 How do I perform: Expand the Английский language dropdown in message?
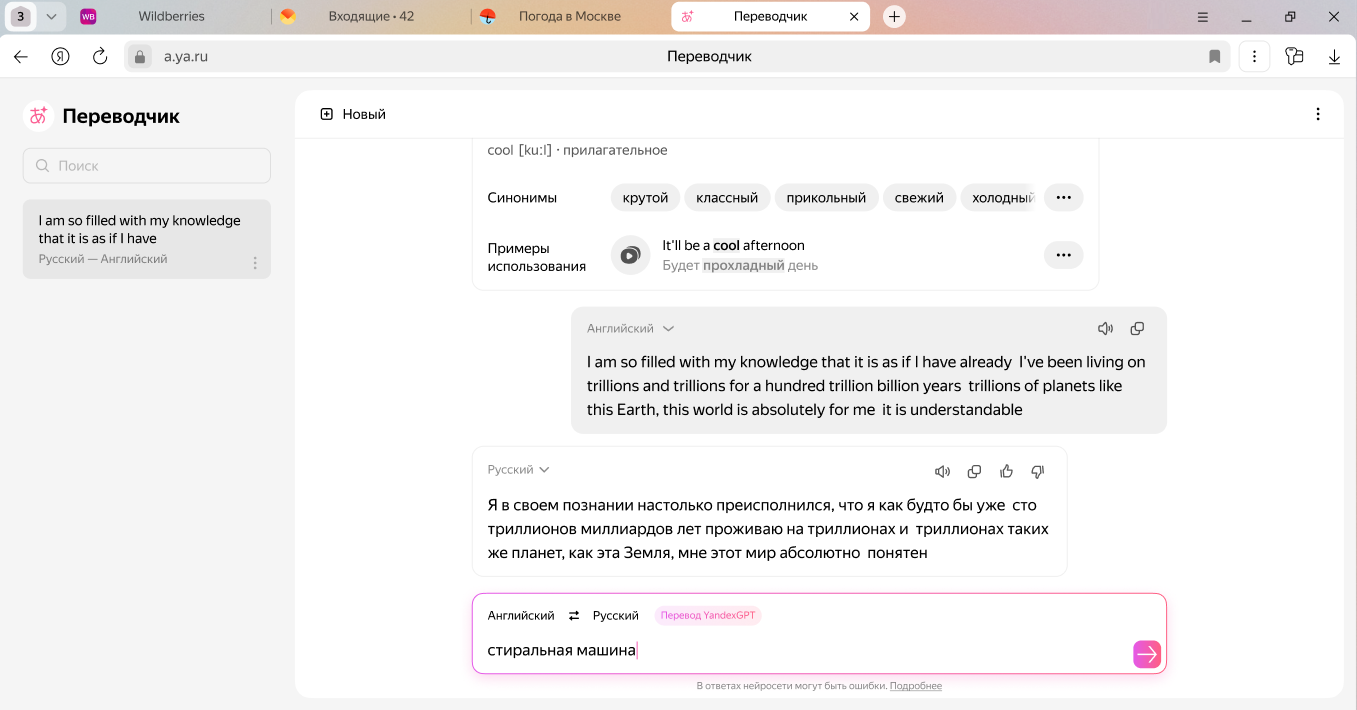[x=630, y=329]
